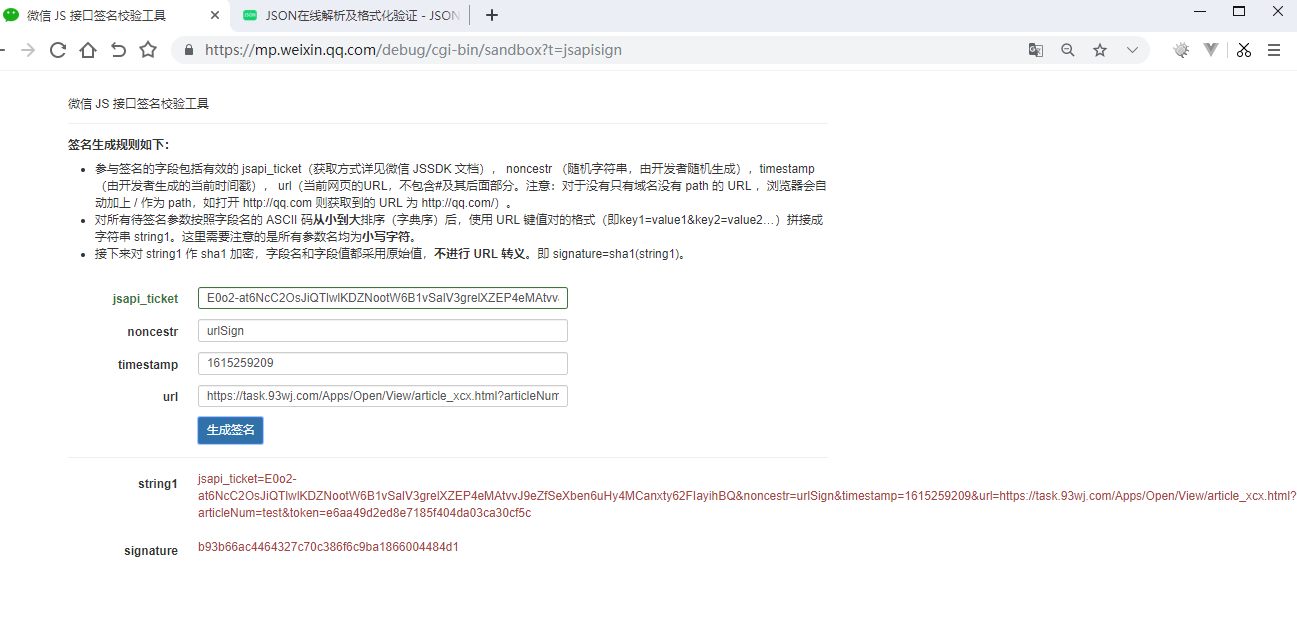The height and width of the screenshot is (619, 1297).
Task: Reload the page with the refresh icon
Action: click(58, 50)
